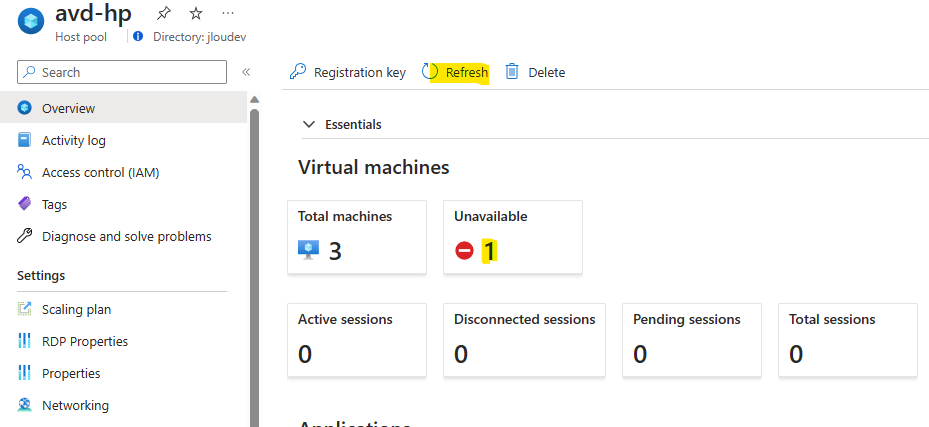This screenshot has height=427, width=929.
Task: Open the Properties settings page
Action: coord(123,373)
